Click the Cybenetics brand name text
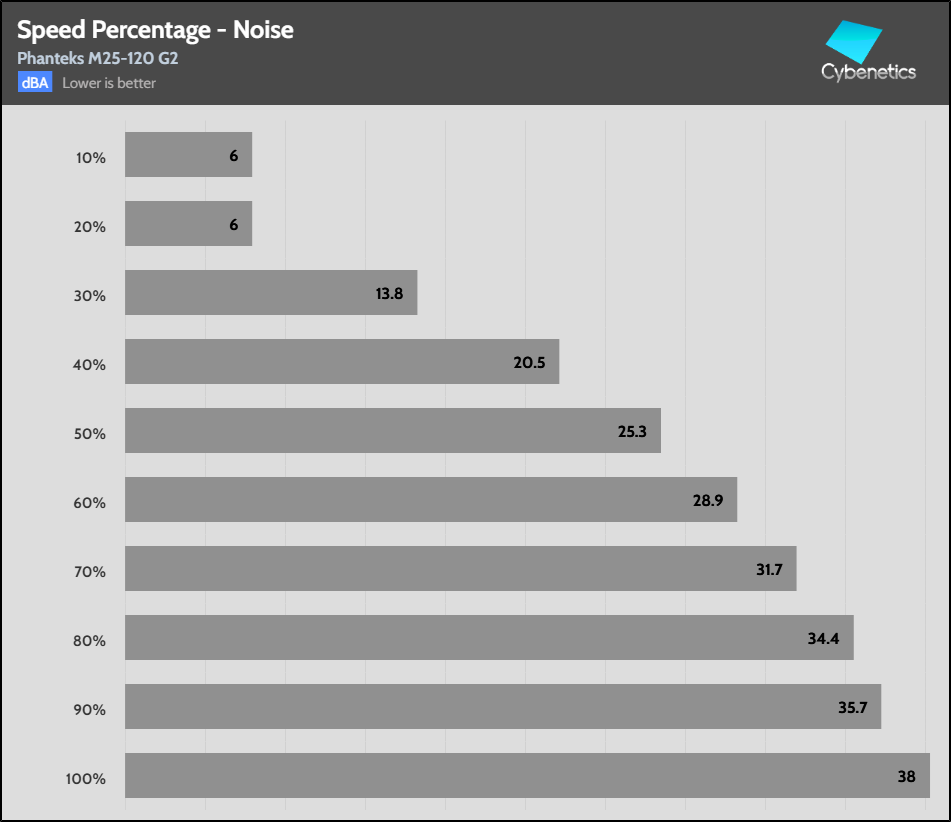Screen dimensions: 951x822 tap(868, 72)
